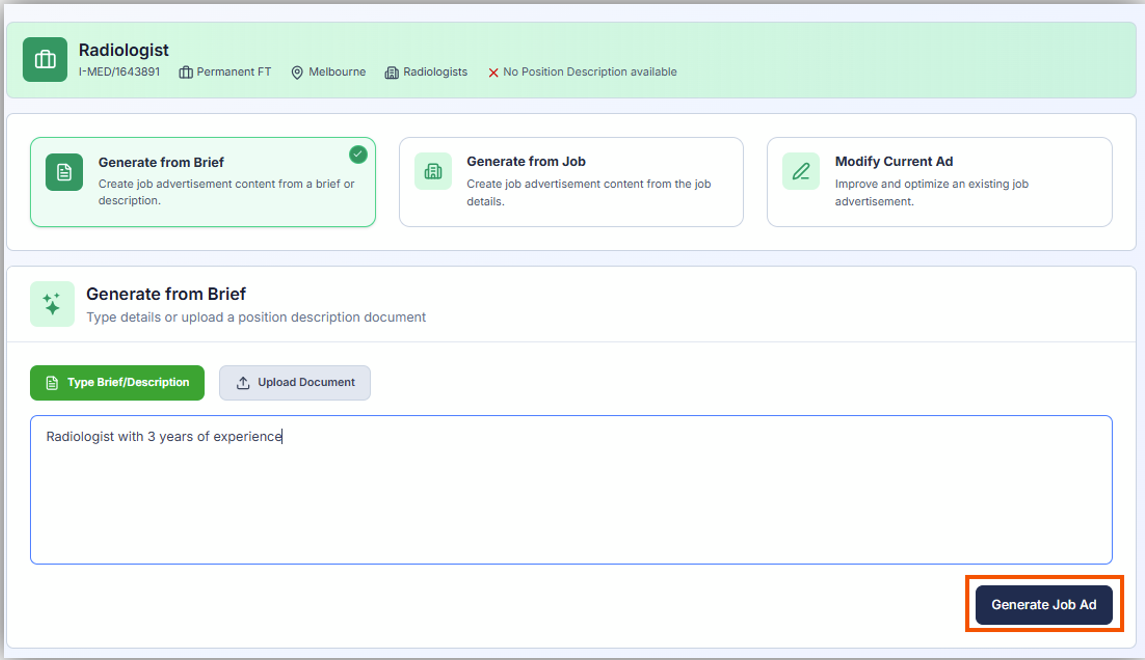Click the green briefcase icon beside Radiologist
This screenshot has height=660, width=1145.
(x=45, y=60)
